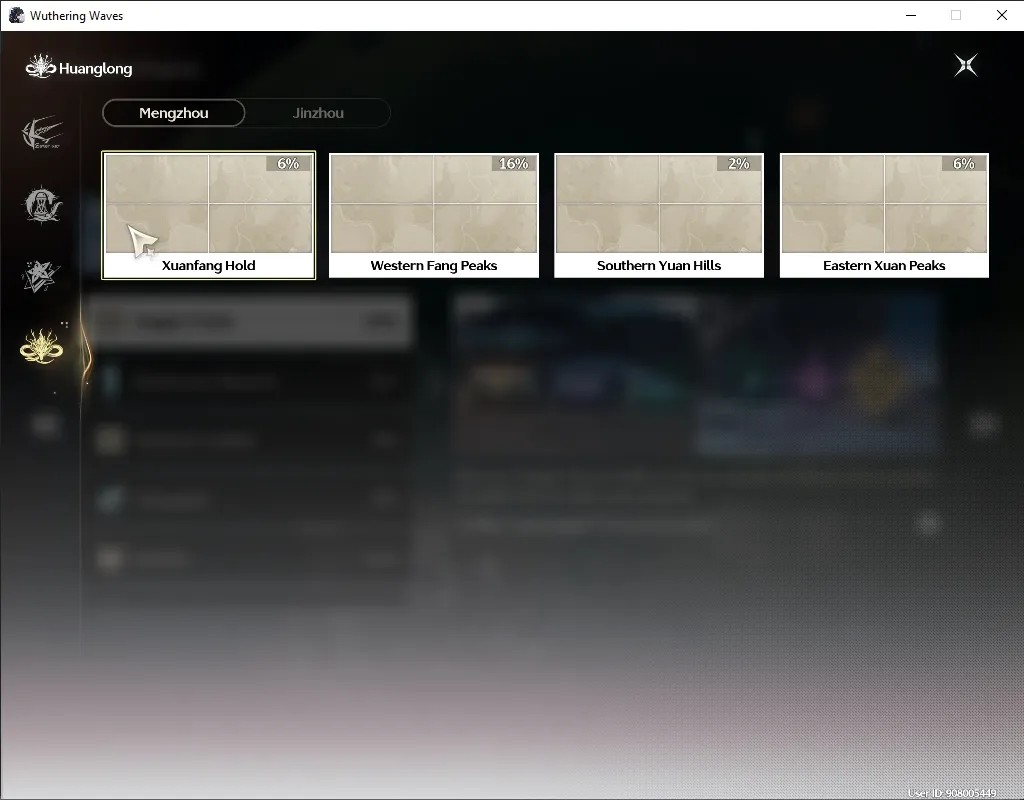Click the 16% progress badge on Western Fang Peaks
1024x800 pixels.
pyautogui.click(x=513, y=163)
